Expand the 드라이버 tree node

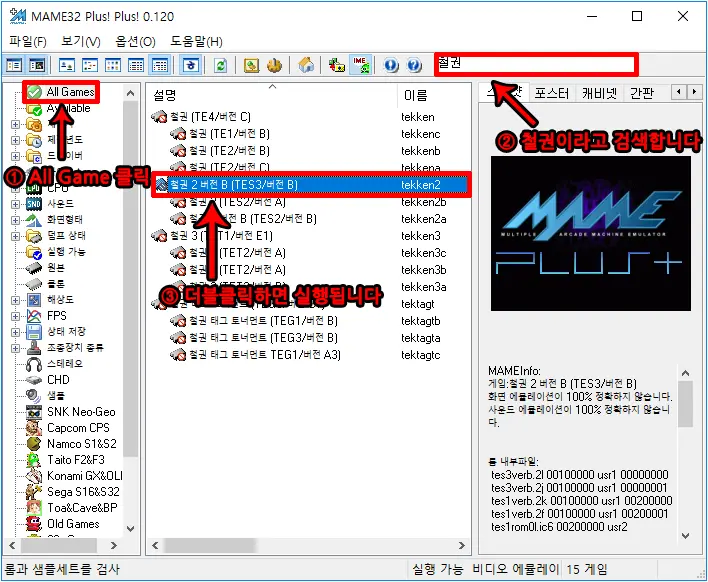coord(15,156)
